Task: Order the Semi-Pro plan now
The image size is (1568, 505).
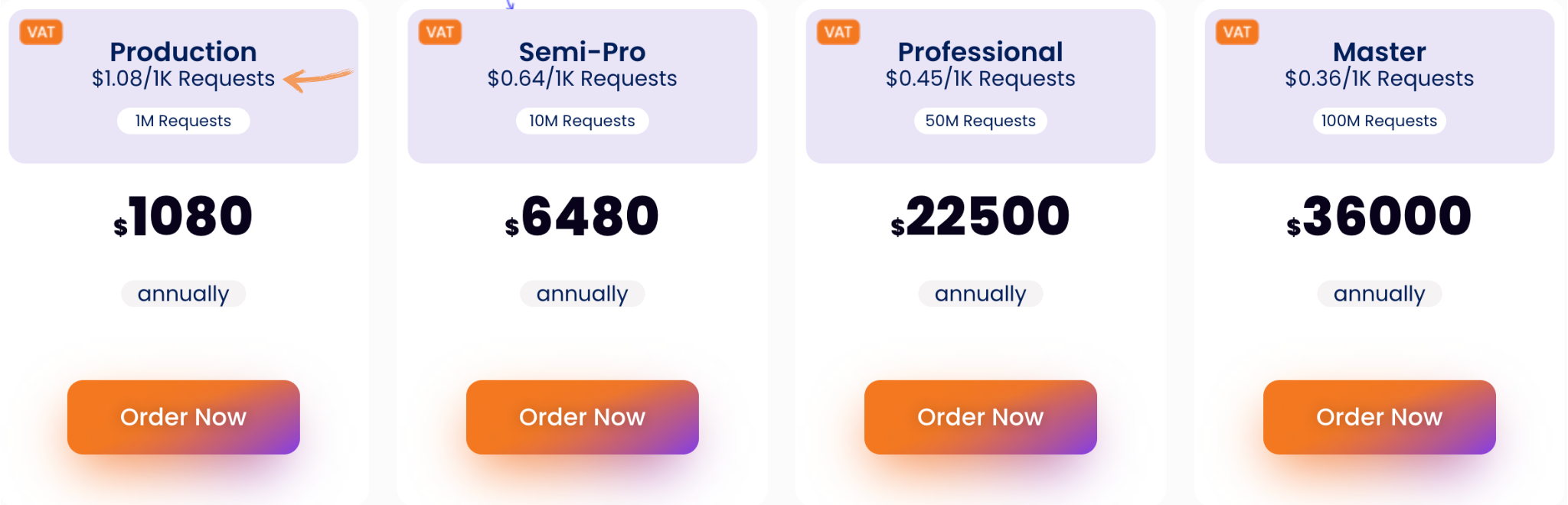Action: (583, 417)
